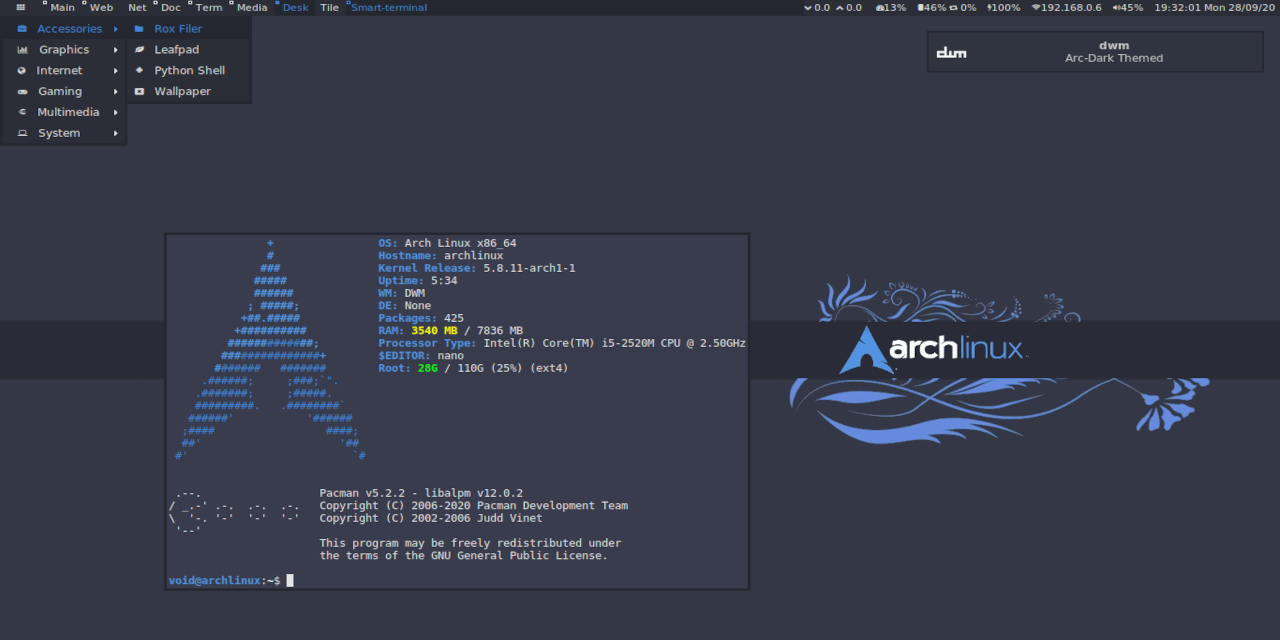Switch to the Tile workspace tag
Viewport: 1280px width, 640px height.
click(329, 7)
